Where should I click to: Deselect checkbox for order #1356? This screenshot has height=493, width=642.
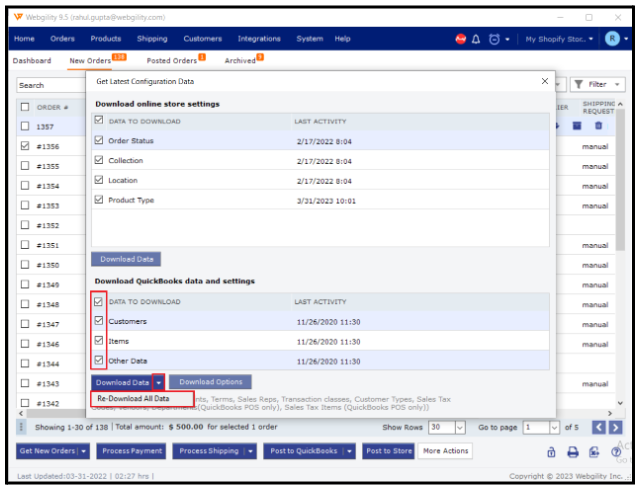[x=25, y=146]
